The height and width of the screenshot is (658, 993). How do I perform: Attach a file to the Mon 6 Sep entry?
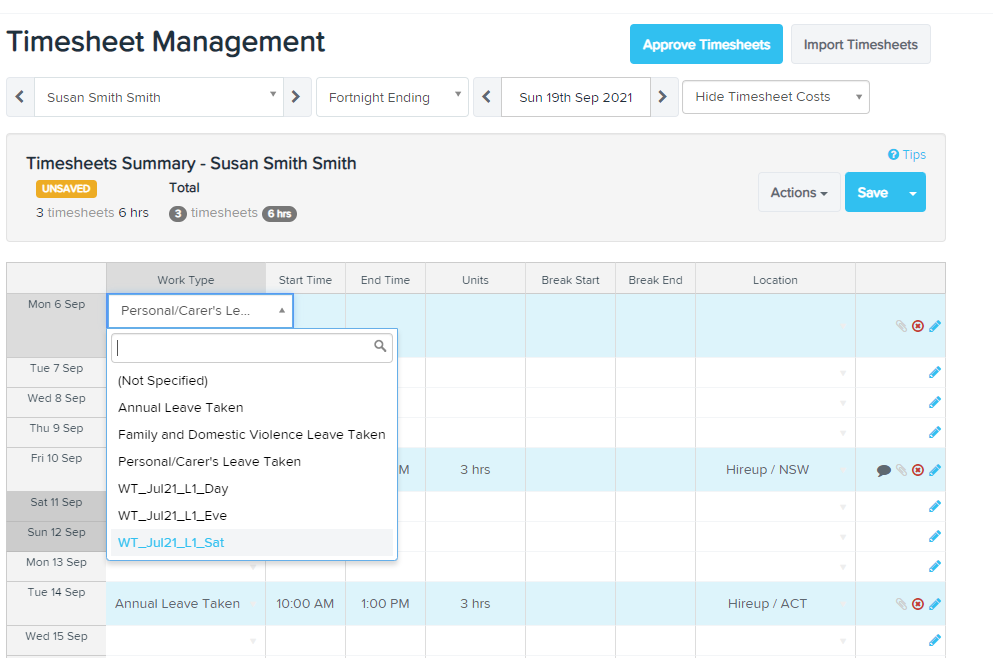(x=901, y=325)
